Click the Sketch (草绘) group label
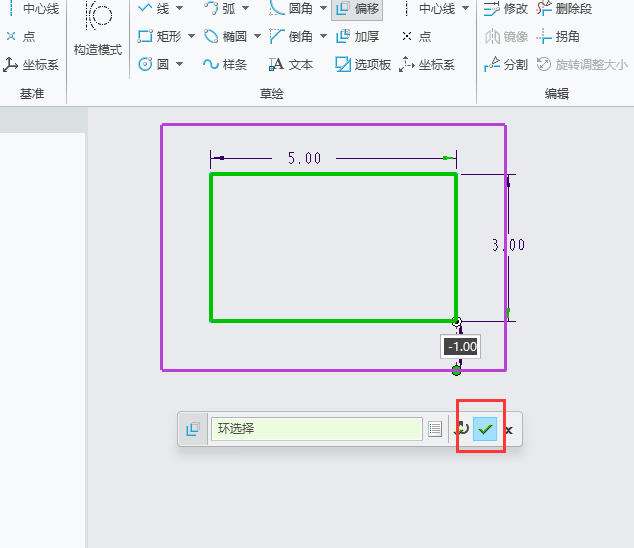 click(271, 93)
